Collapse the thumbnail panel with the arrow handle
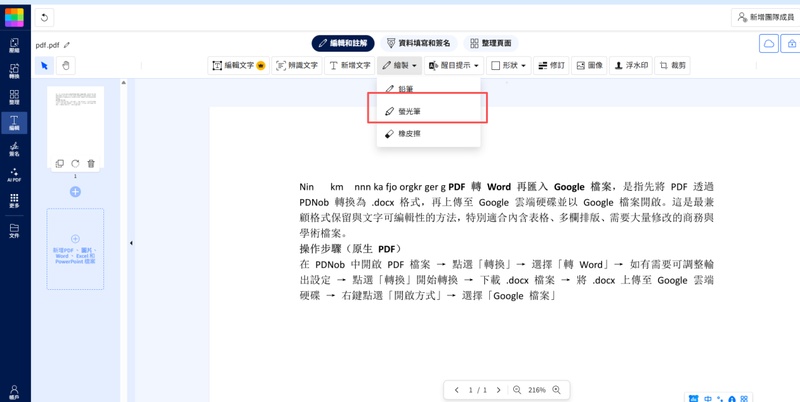800x402 pixels. pyautogui.click(x=131, y=243)
